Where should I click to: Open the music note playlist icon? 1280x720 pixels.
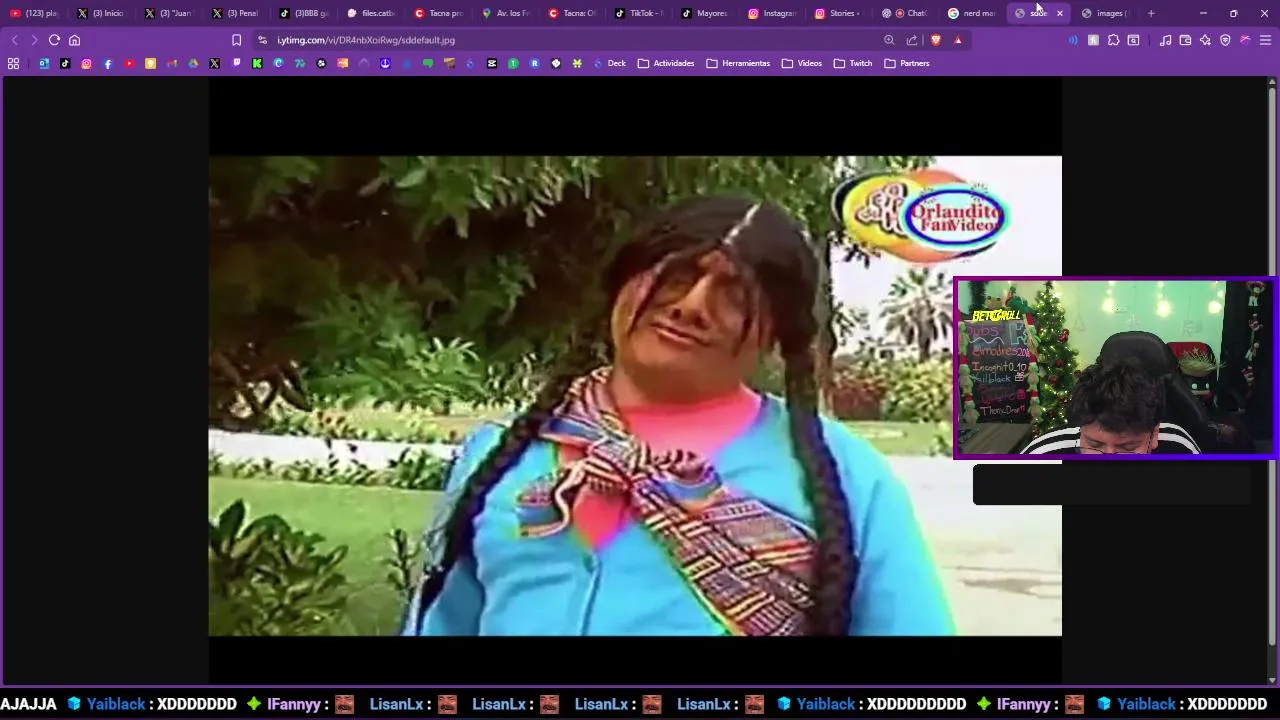click(x=1165, y=40)
